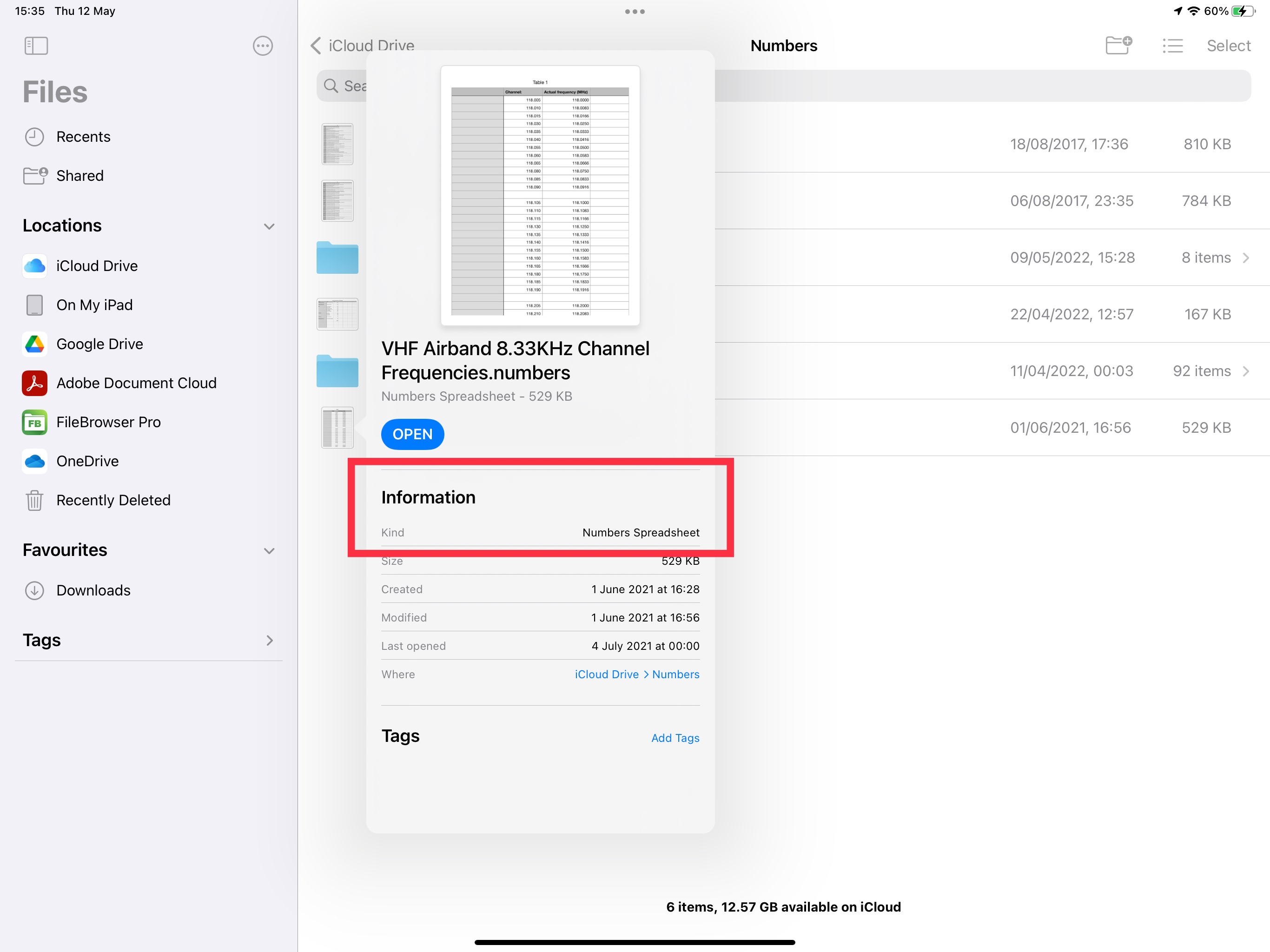This screenshot has height=952, width=1270.
Task: Open the OneDrive location
Action: [x=87, y=461]
